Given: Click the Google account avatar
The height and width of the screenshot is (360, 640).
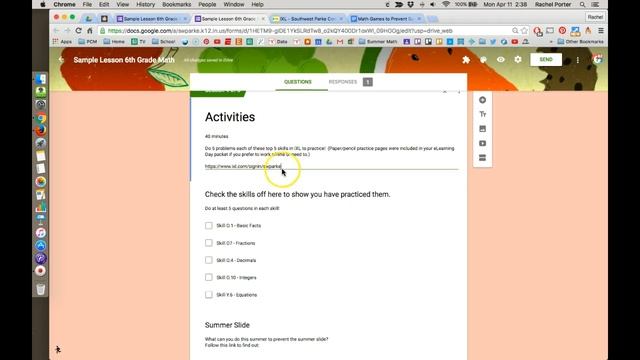Looking at the screenshot, I should click(598, 59).
